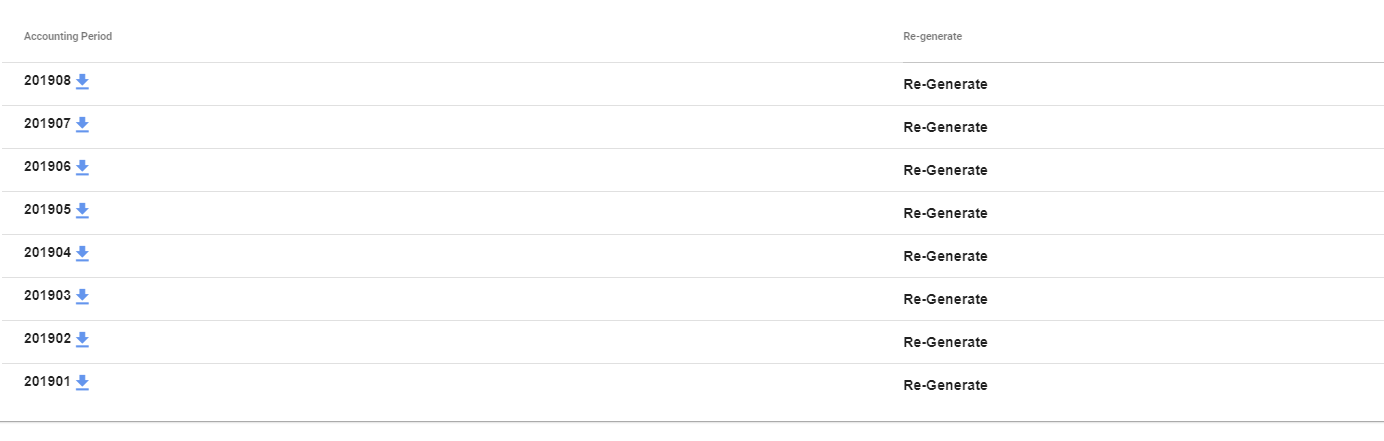Download the 201902 accounting period file
The height and width of the screenshot is (441, 1384).
tap(82, 339)
